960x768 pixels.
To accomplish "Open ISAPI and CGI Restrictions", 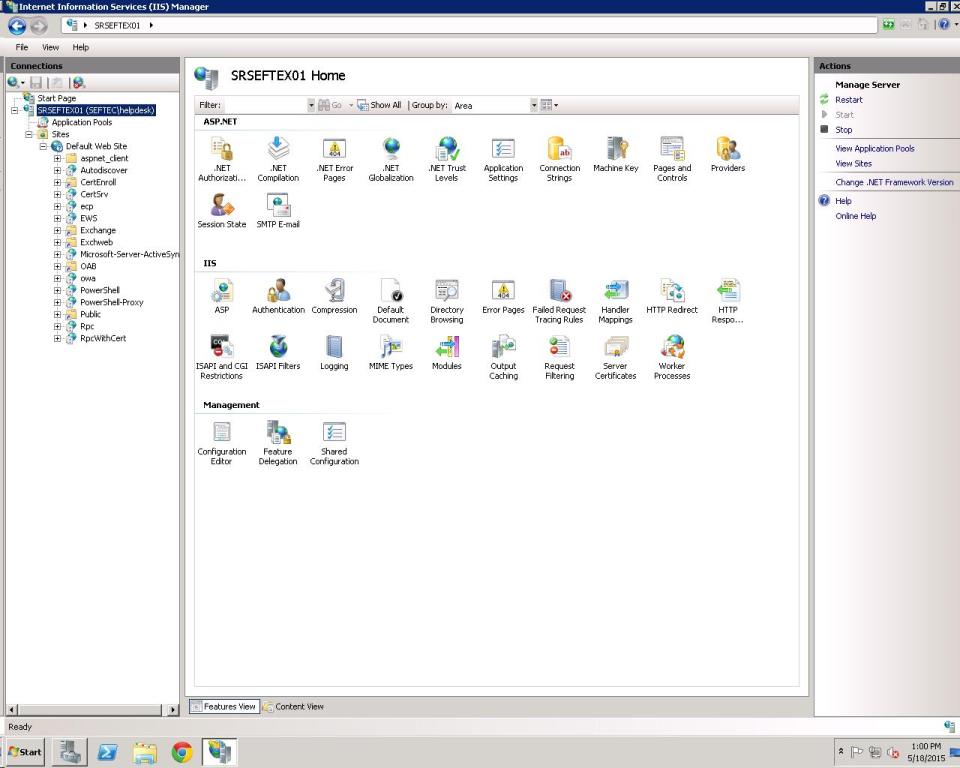I will [x=222, y=357].
